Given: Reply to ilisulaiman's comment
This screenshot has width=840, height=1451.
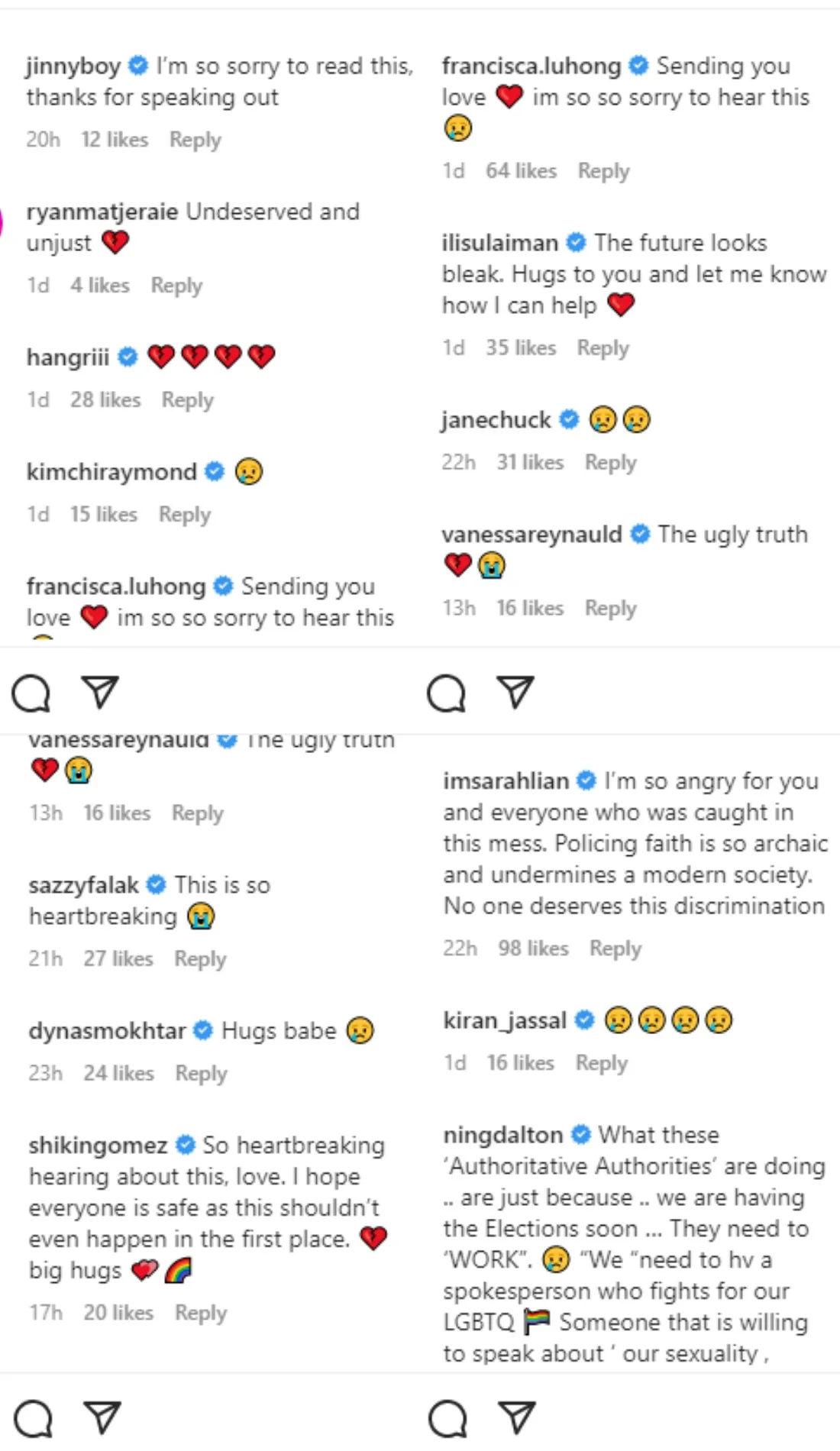Looking at the screenshot, I should point(603,348).
